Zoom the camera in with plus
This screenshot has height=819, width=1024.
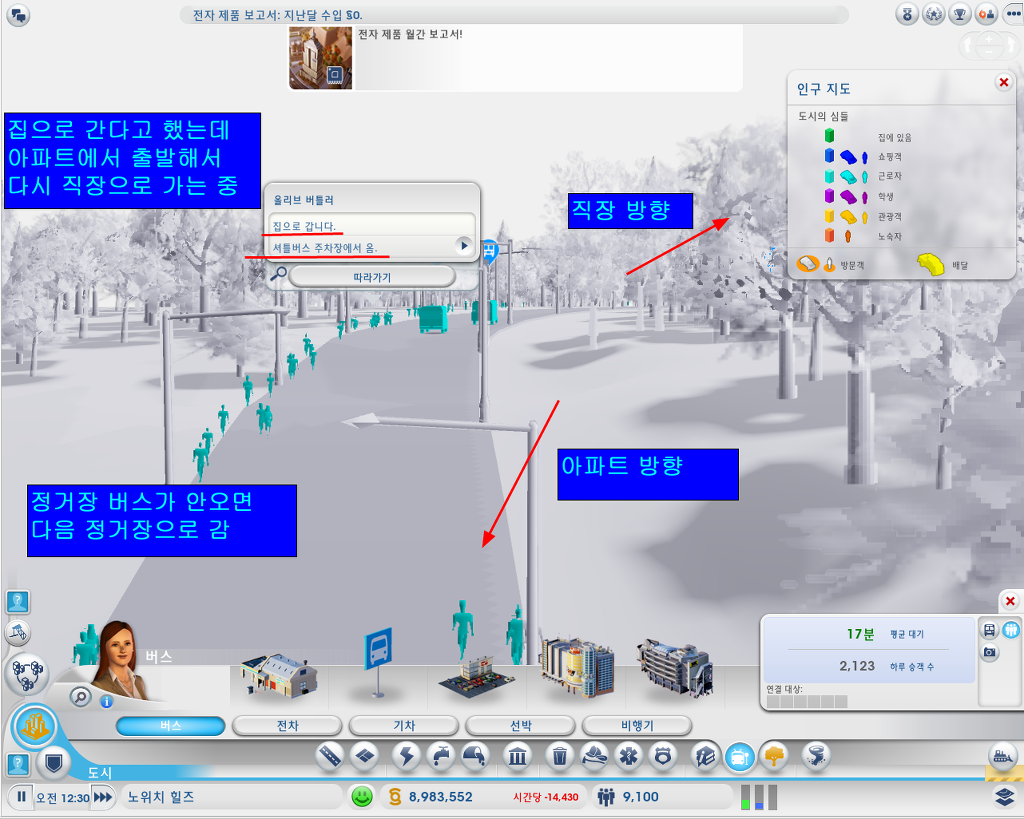point(989,39)
